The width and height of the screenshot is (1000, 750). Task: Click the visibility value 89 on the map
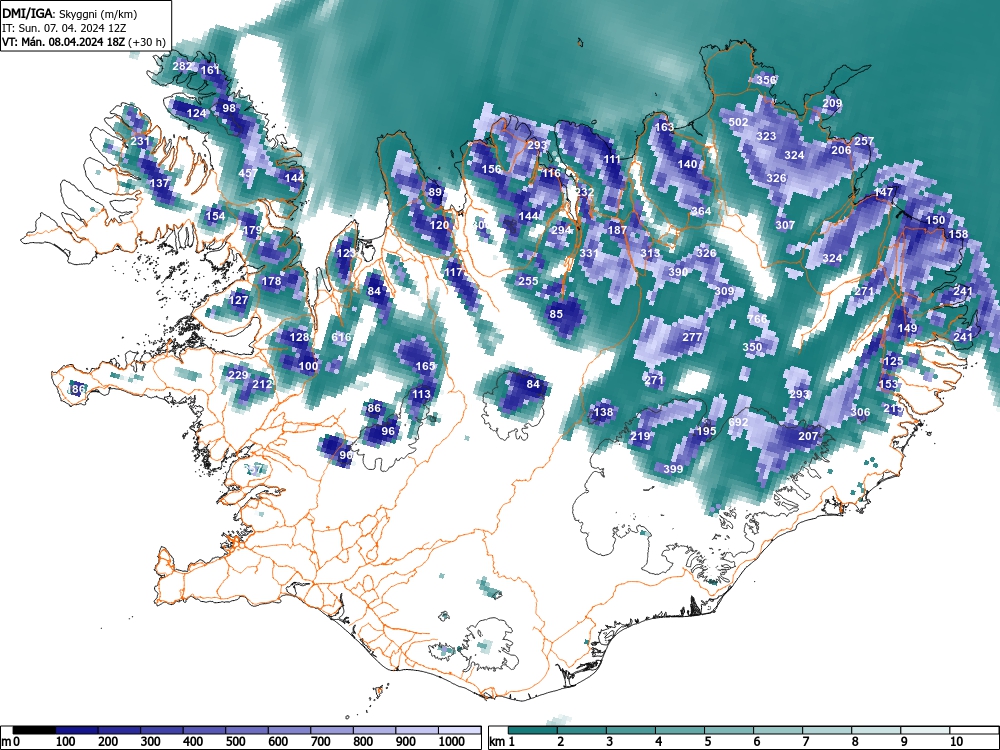[x=435, y=192]
